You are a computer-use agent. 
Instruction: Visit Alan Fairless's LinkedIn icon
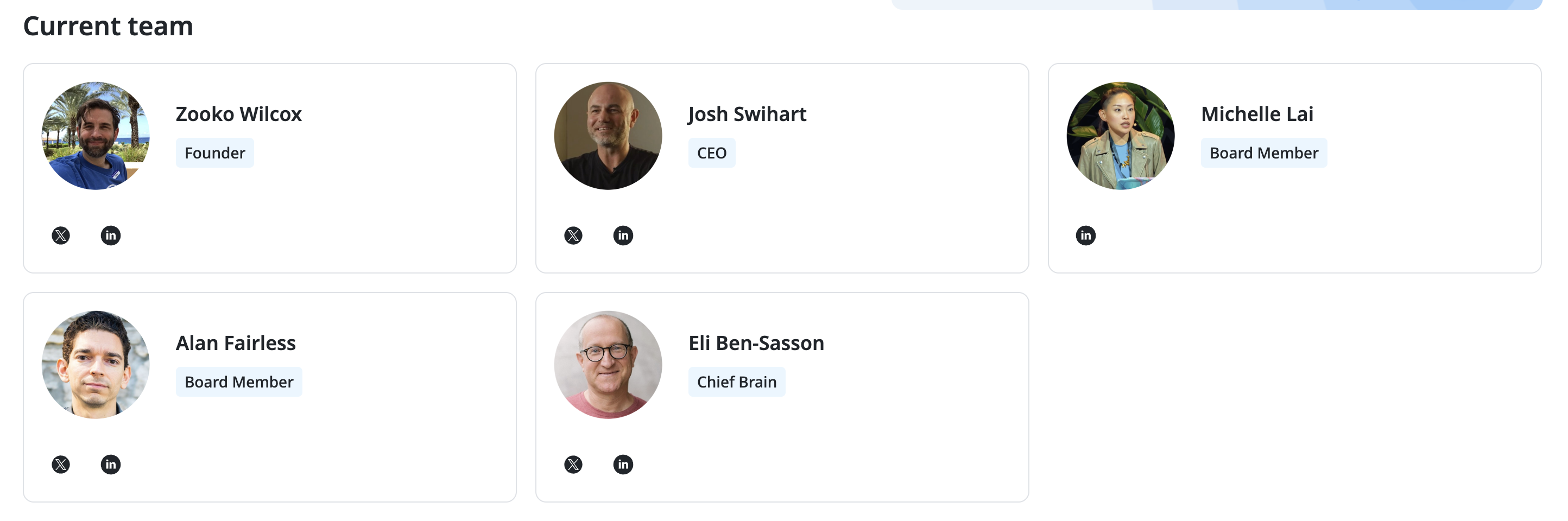pos(111,465)
